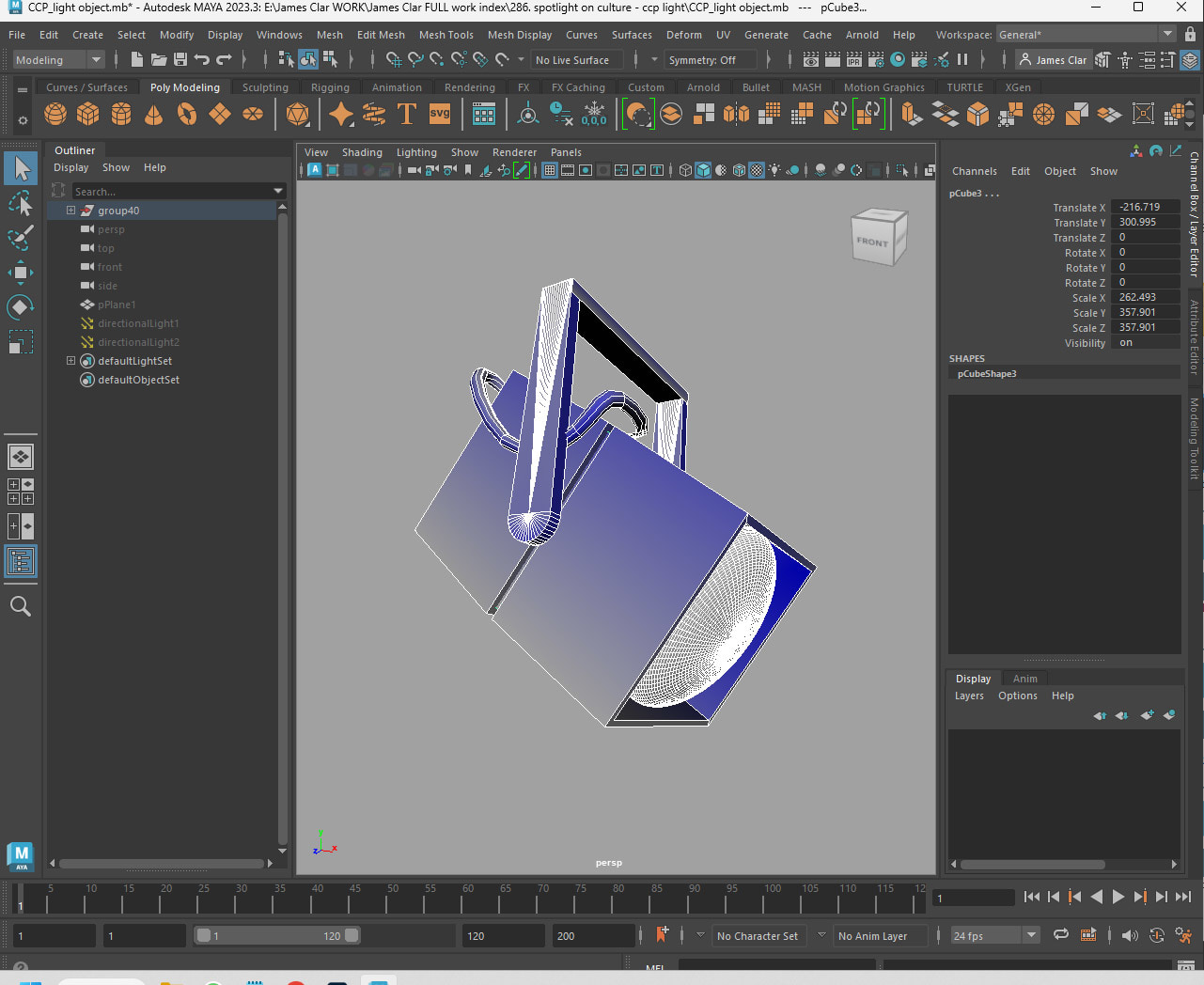Click the save scene icon
The image size is (1204, 985).
pos(180,60)
